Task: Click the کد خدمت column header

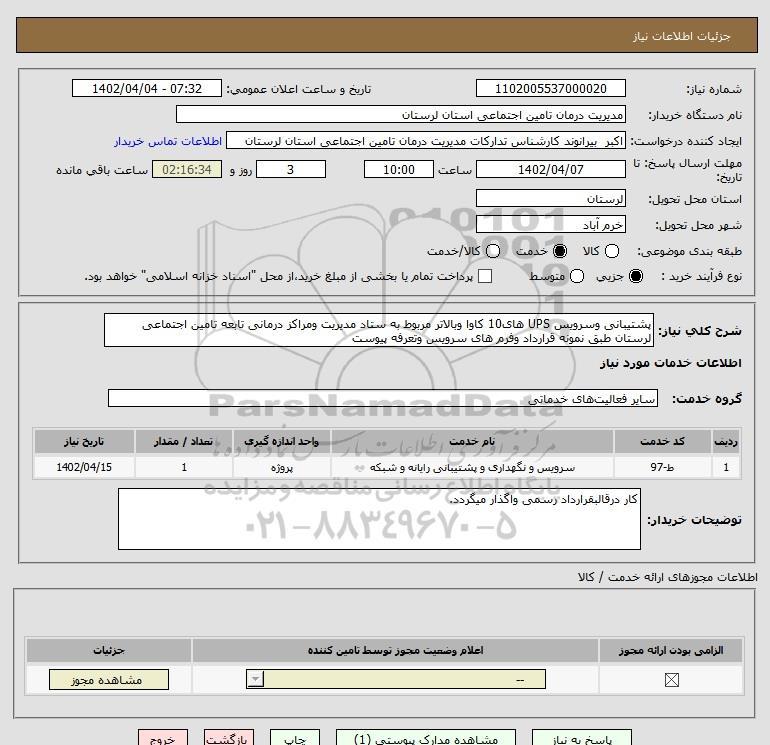Action: click(662, 441)
